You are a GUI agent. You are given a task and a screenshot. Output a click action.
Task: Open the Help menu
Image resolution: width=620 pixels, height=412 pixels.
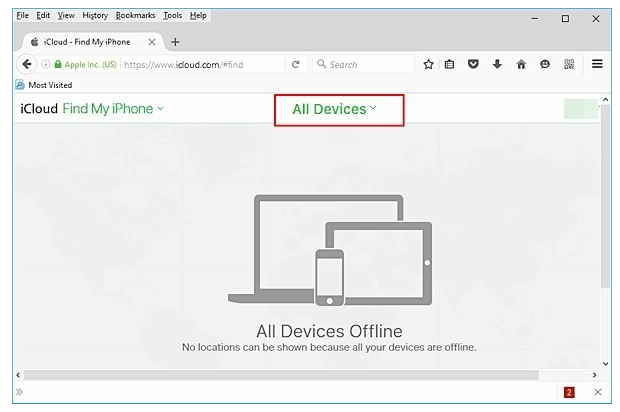198,15
